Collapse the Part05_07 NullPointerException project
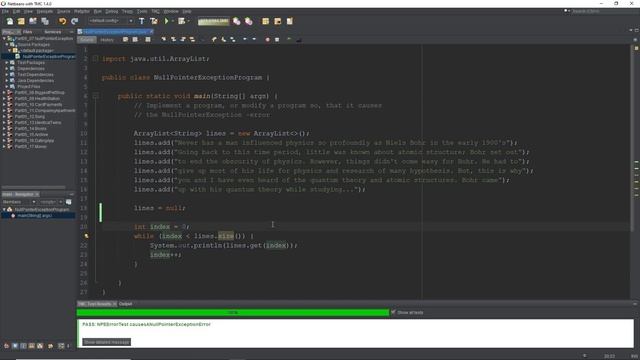640x360 pixels. [x=4, y=39]
